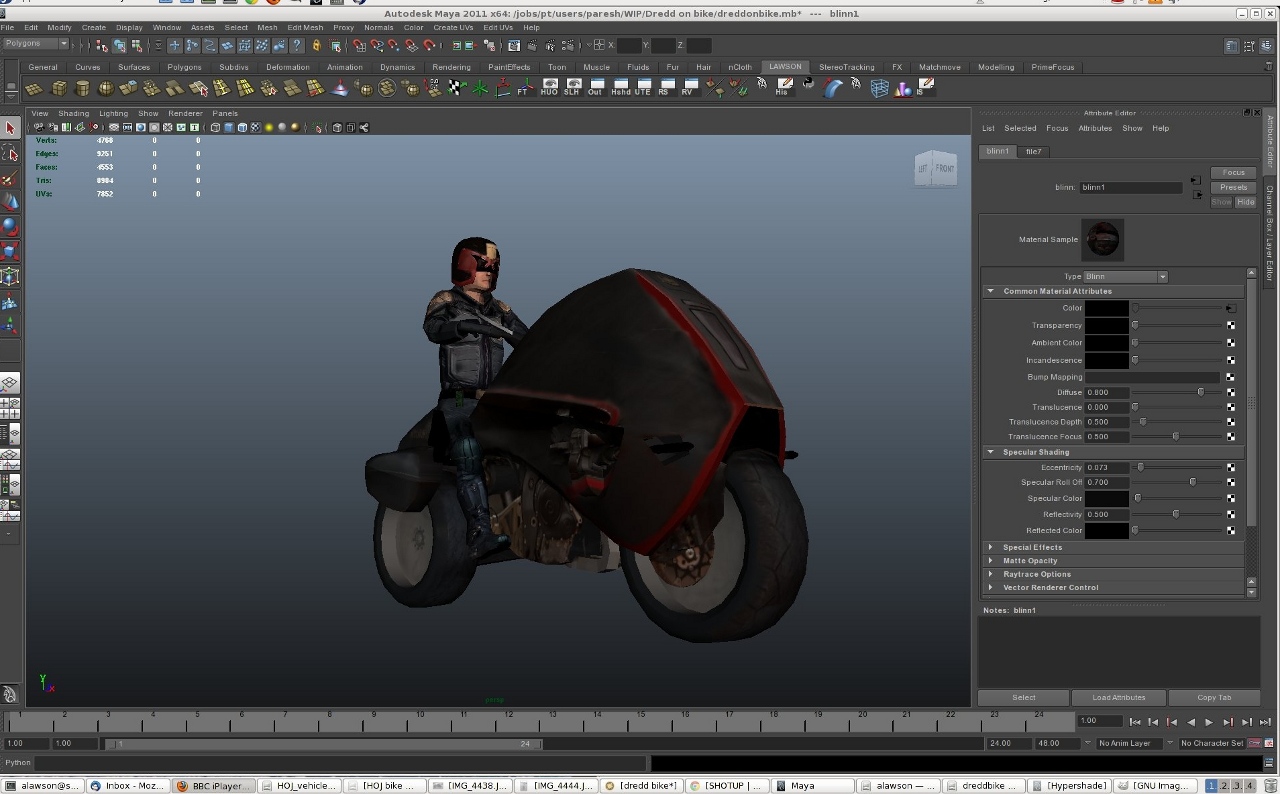Switch to the Rendering shelf tab
This screenshot has height=794, width=1280.
(451, 67)
